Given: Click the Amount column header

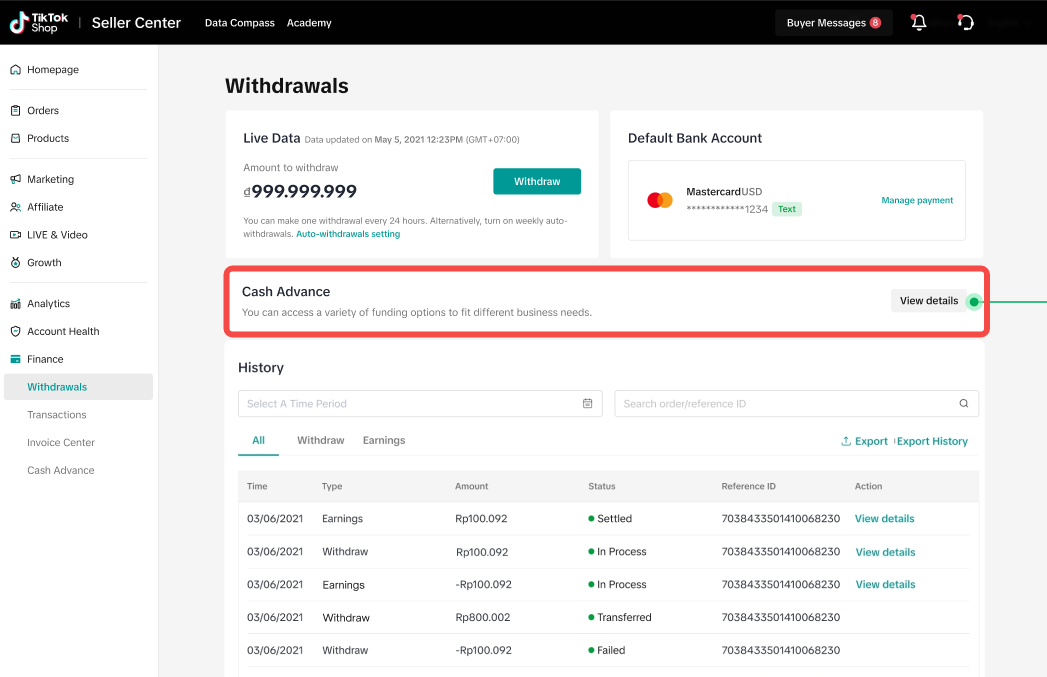Looking at the screenshot, I should (x=471, y=486).
